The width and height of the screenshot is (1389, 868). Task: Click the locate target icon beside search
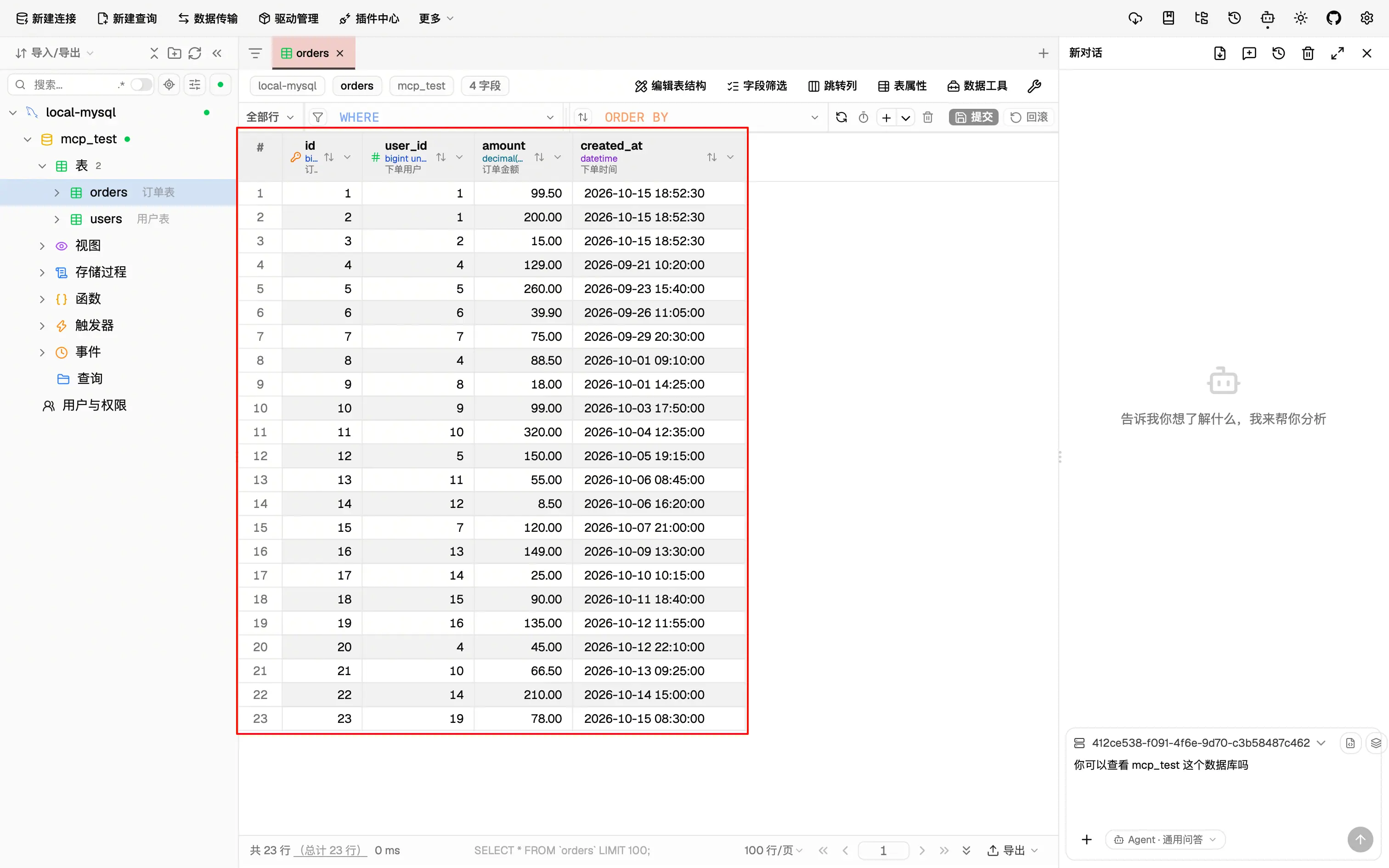[169, 85]
